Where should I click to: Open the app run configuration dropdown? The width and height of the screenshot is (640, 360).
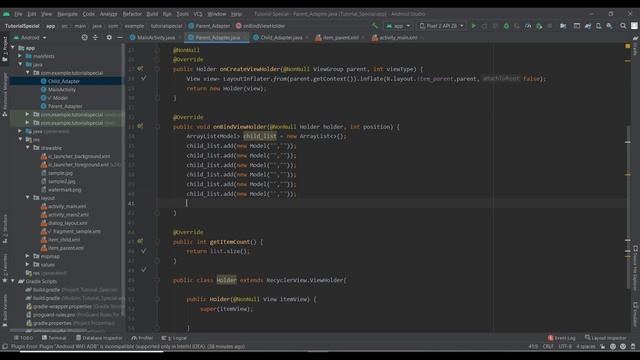point(398,26)
